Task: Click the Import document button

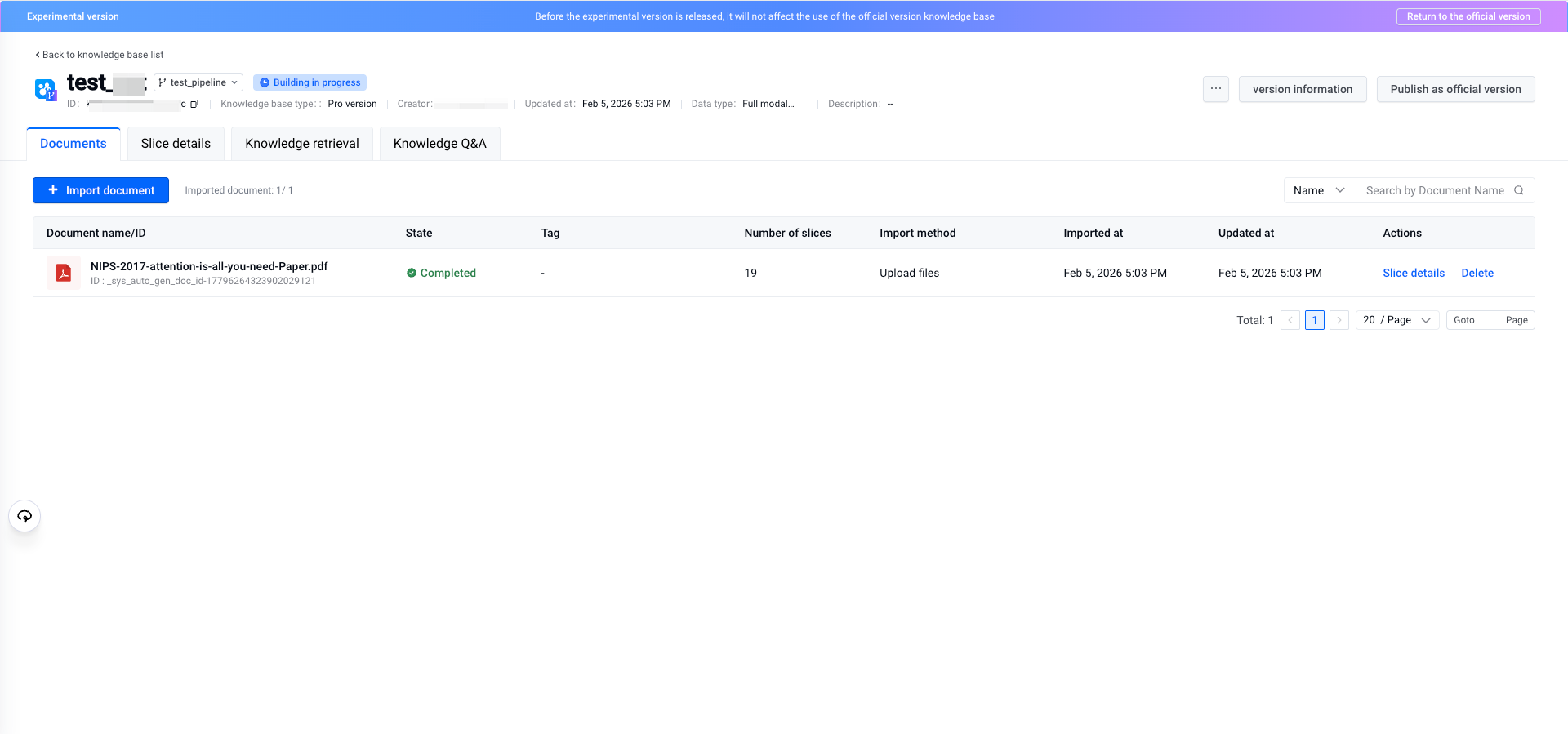Action: point(100,190)
